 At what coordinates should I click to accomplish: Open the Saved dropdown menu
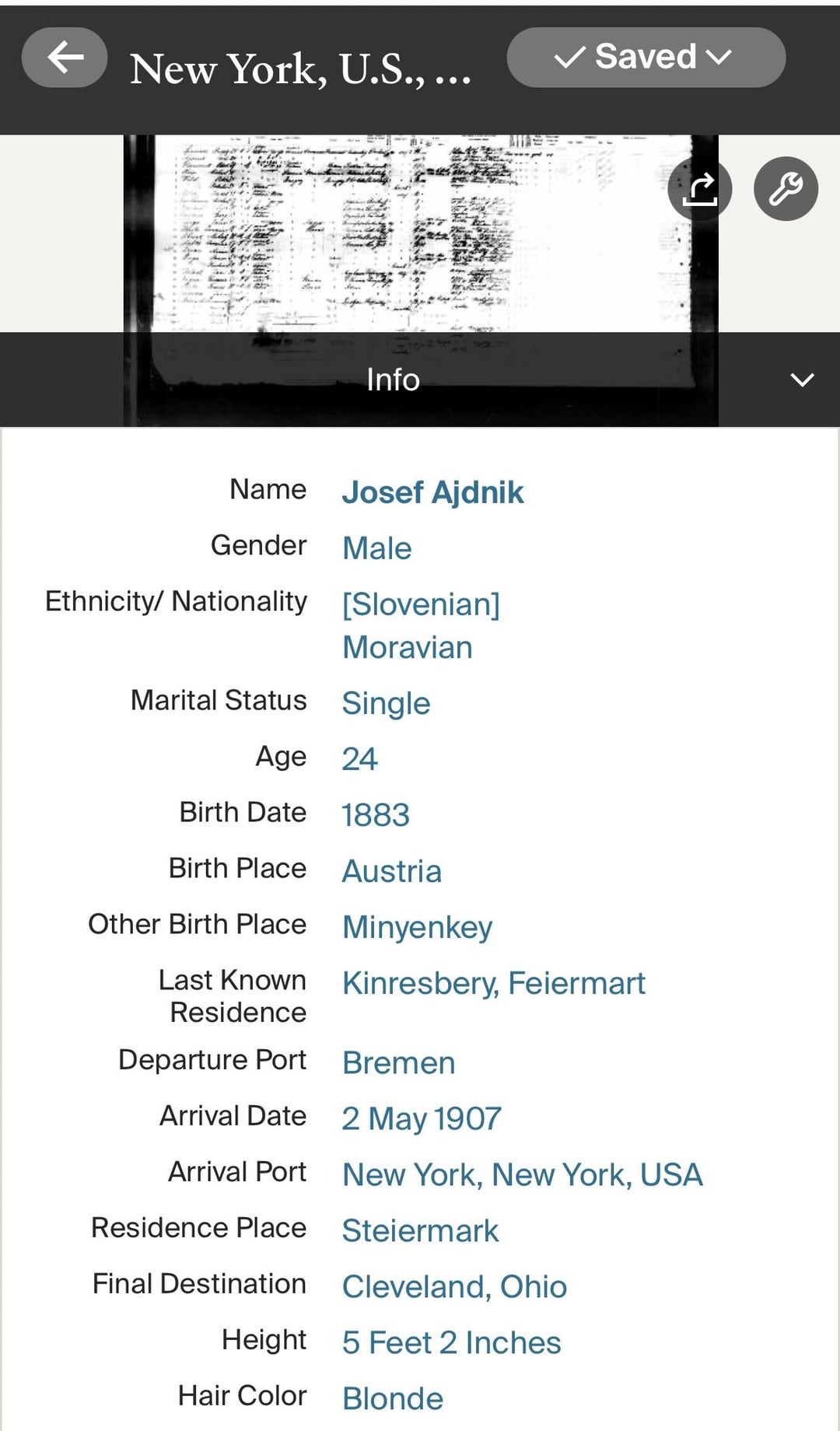646,58
